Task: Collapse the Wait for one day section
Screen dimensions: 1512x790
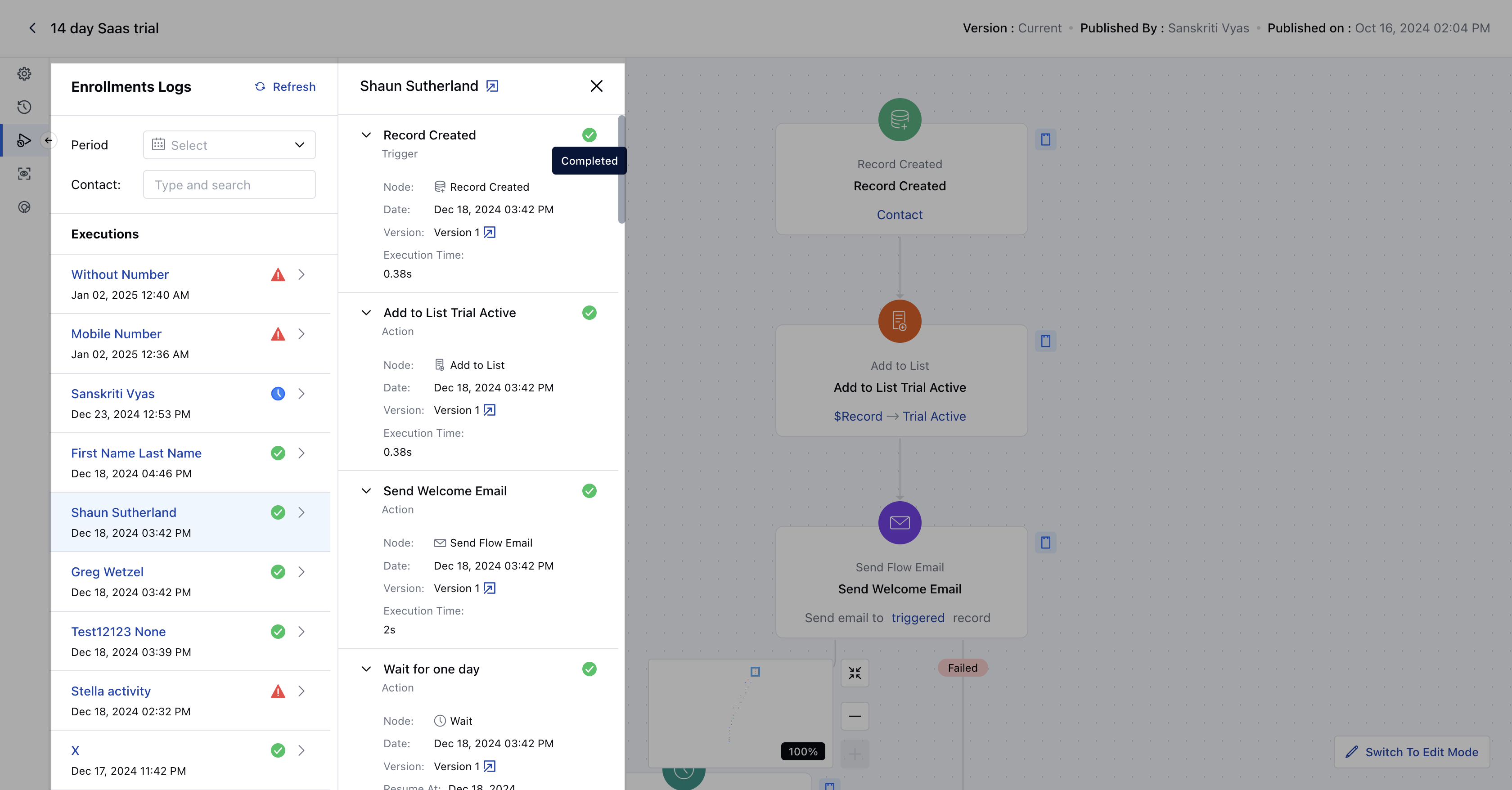Action: point(366,669)
